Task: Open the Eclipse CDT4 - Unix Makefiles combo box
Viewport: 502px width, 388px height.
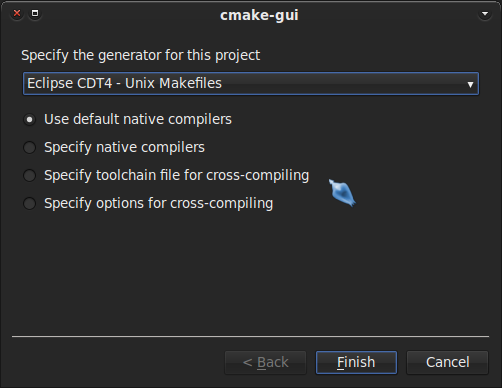Action: pyautogui.click(x=251, y=84)
